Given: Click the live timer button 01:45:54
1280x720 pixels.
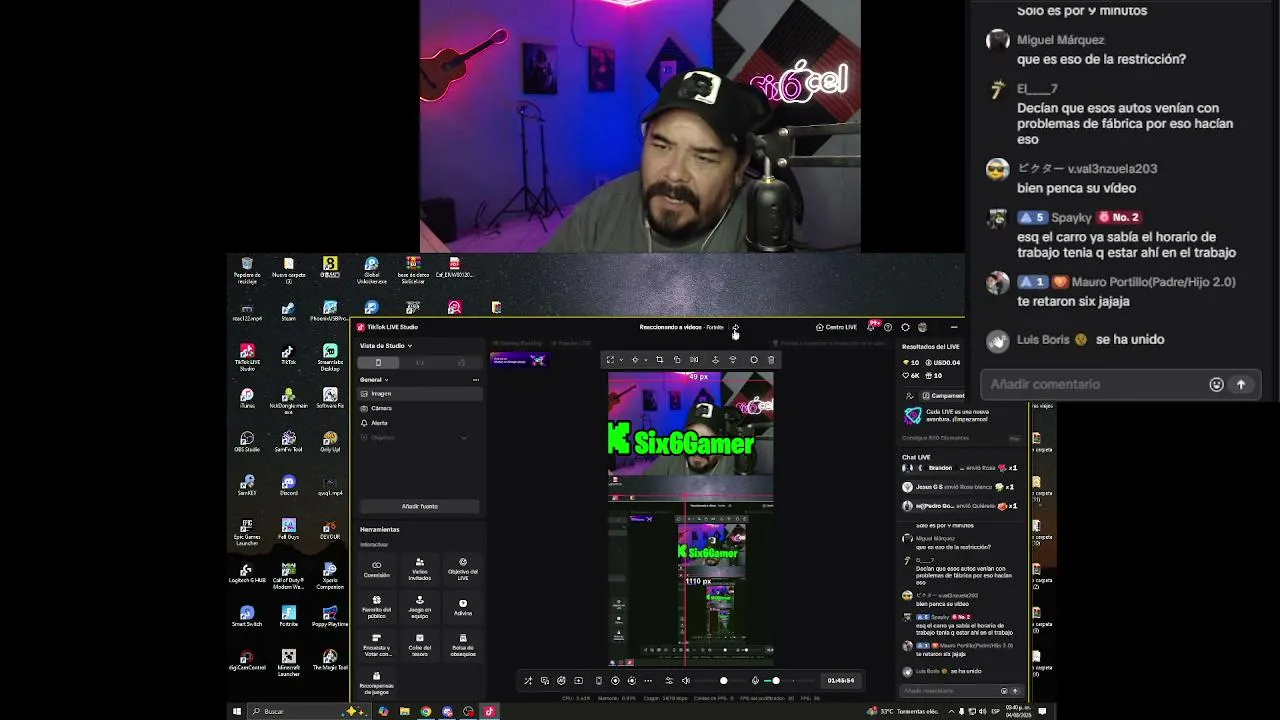Looking at the screenshot, I should click(841, 681).
